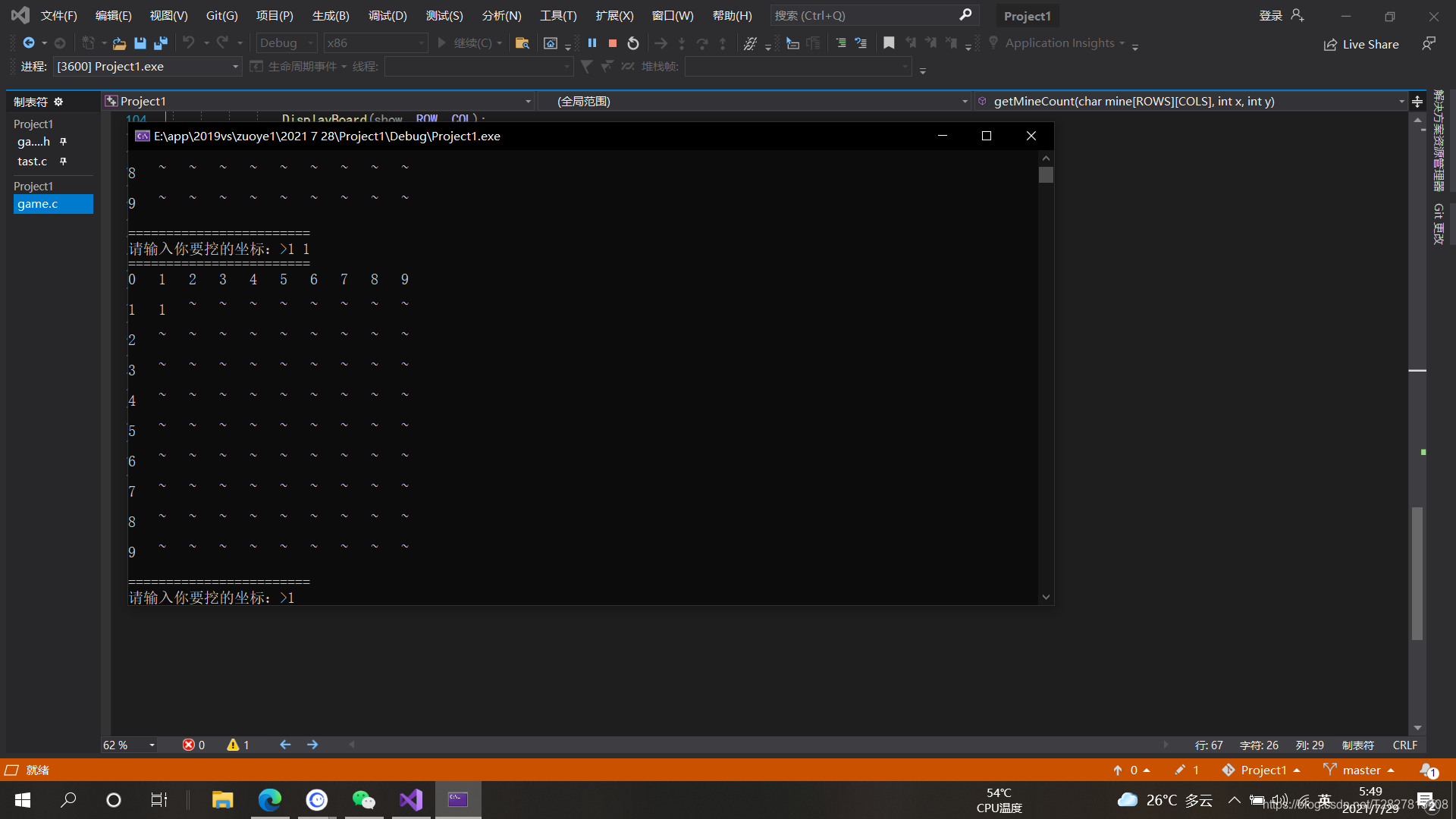Click the split editor icon beside the member dropdown
This screenshot has height=819, width=1456.
[1417, 101]
